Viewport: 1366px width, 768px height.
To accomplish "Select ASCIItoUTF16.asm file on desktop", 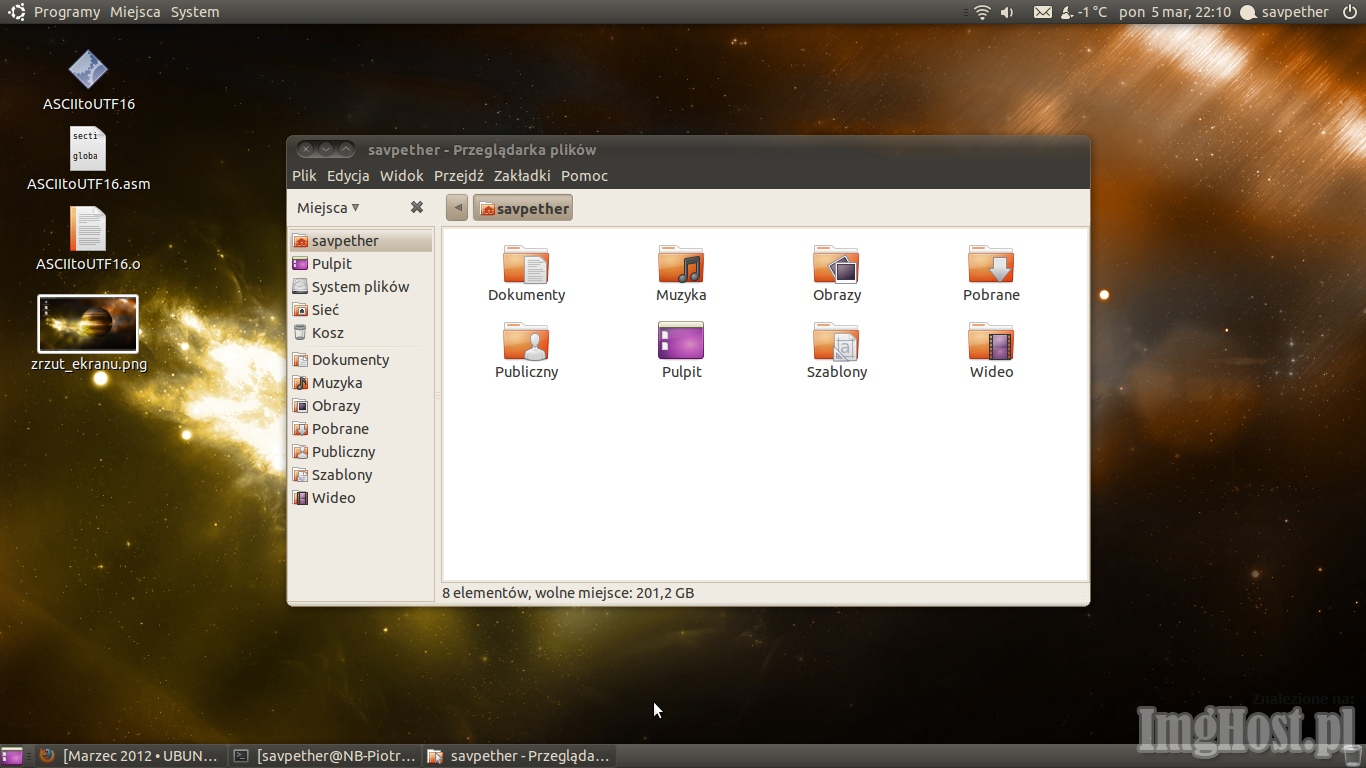I will pos(88,149).
